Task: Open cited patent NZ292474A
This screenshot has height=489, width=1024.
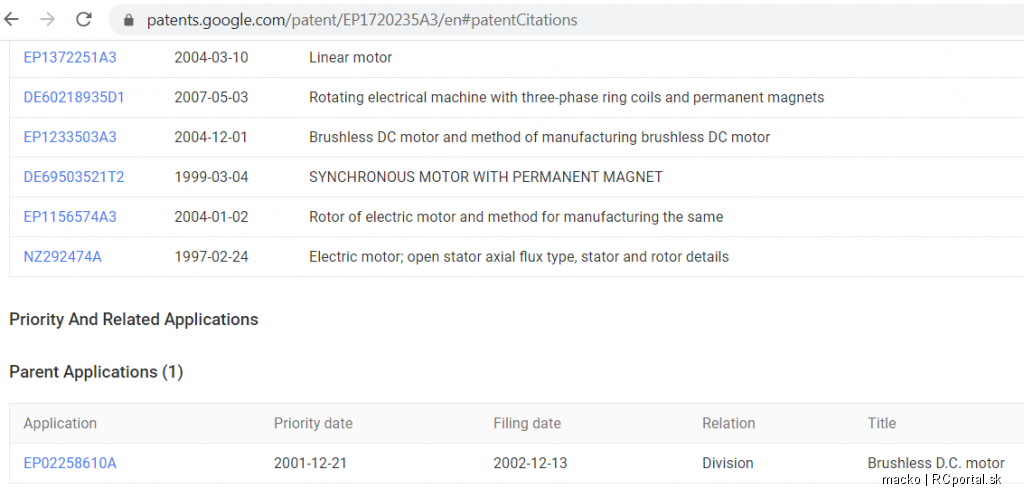Action: click(x=63, y=257)
